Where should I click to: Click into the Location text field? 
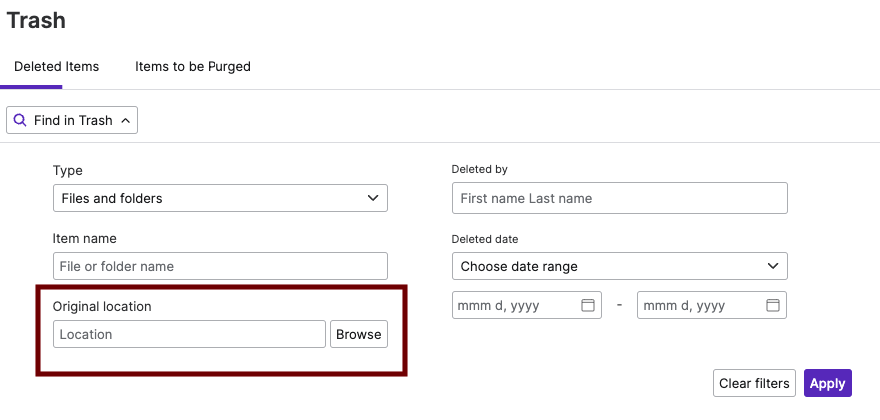[190, 334]
